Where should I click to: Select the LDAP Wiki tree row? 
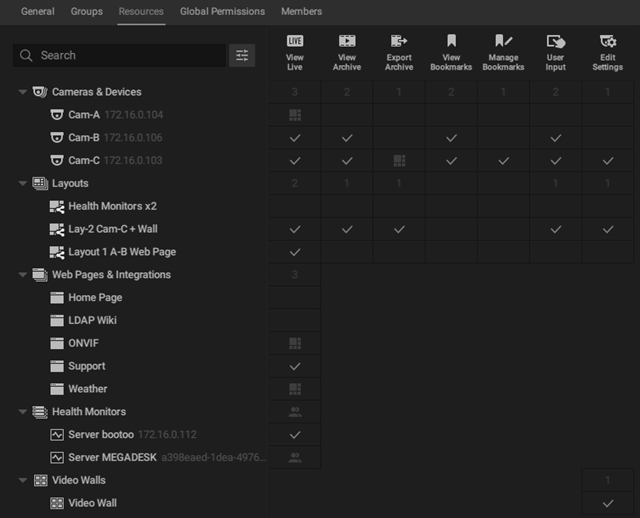[134, 320]
